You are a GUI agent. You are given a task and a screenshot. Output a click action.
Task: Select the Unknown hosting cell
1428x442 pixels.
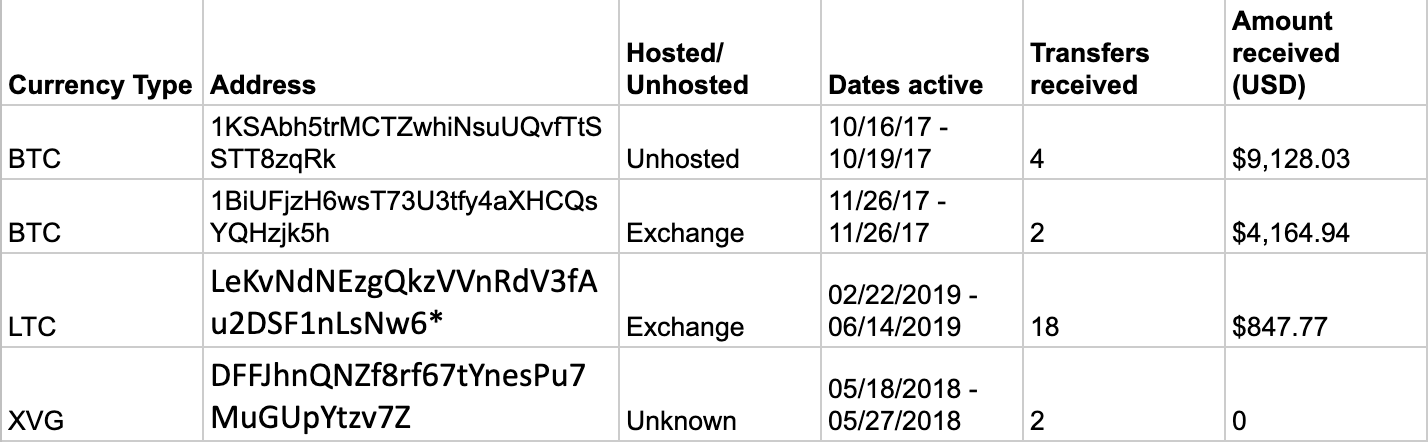(x=681, y=421)
